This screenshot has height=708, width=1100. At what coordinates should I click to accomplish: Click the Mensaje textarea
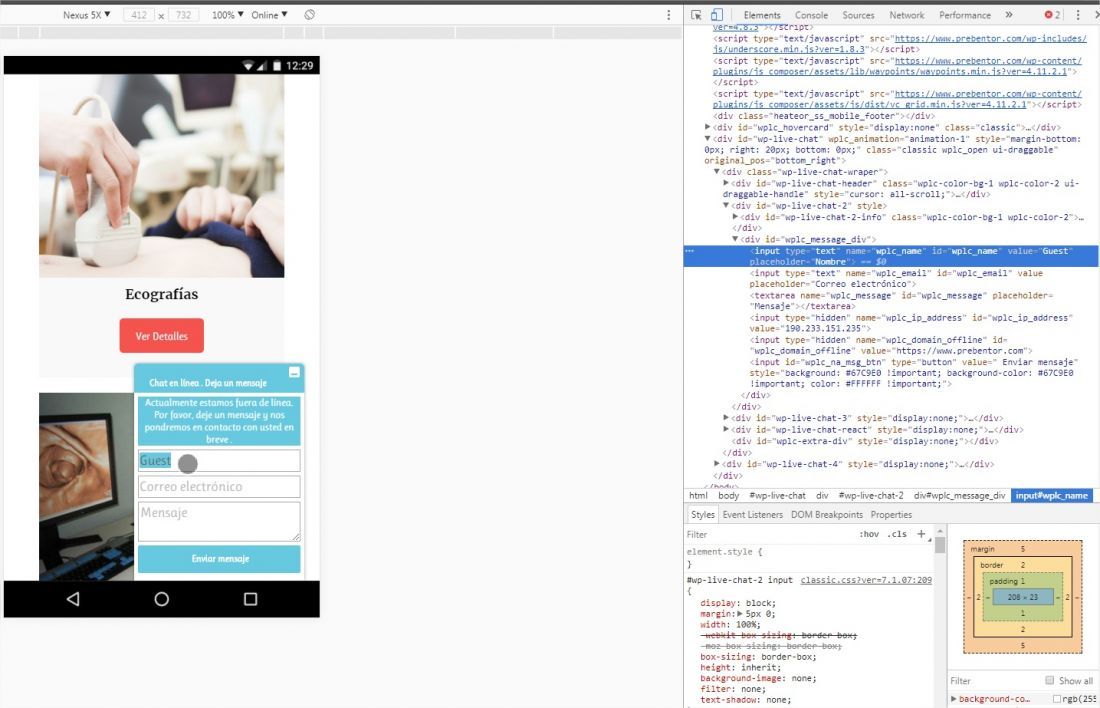(x=219, y=521)
